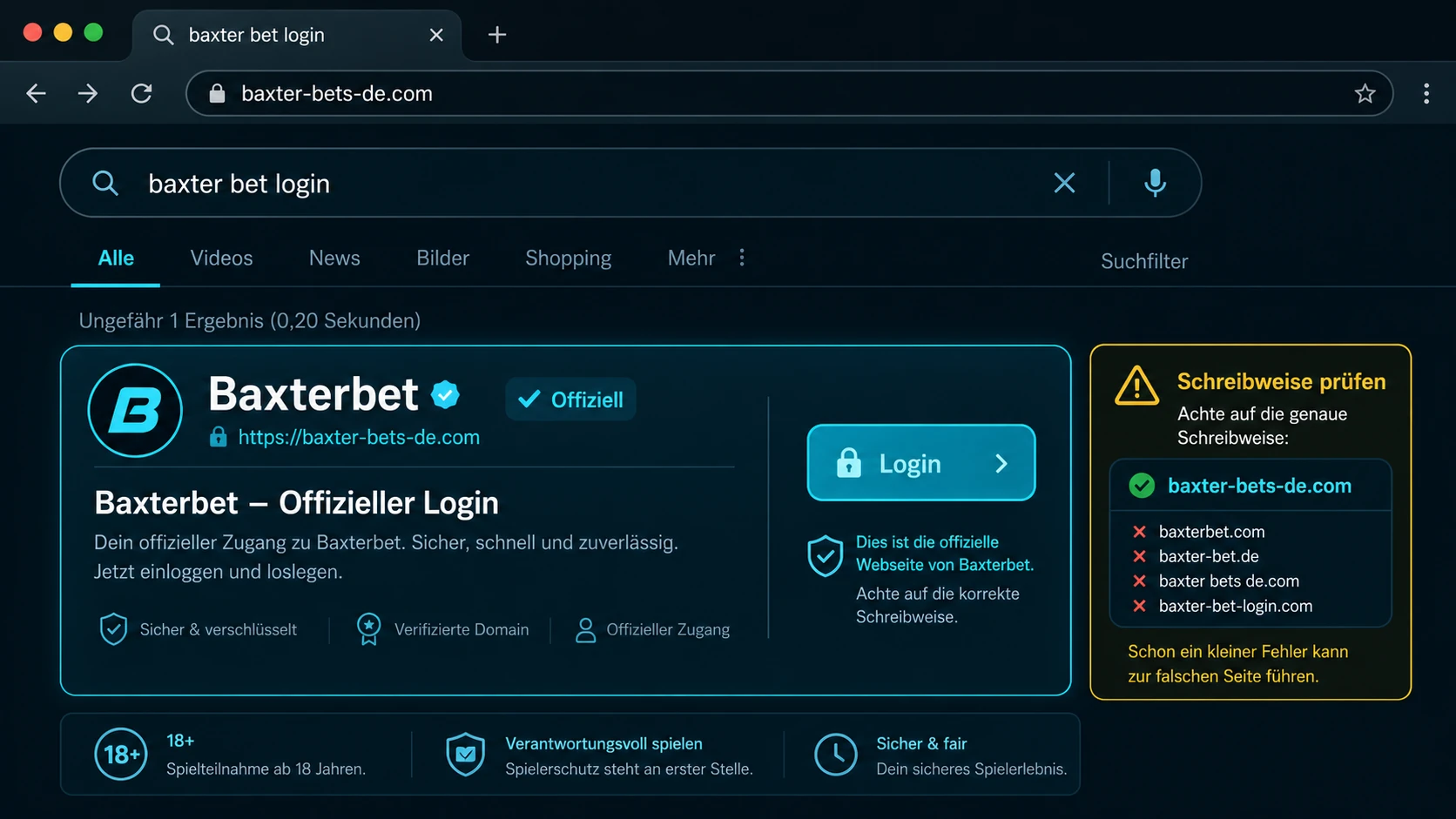Click the 'baxter bets de.com' entry
Image resolution: width=1456 pixels, height=819 pixels.
1229,581
